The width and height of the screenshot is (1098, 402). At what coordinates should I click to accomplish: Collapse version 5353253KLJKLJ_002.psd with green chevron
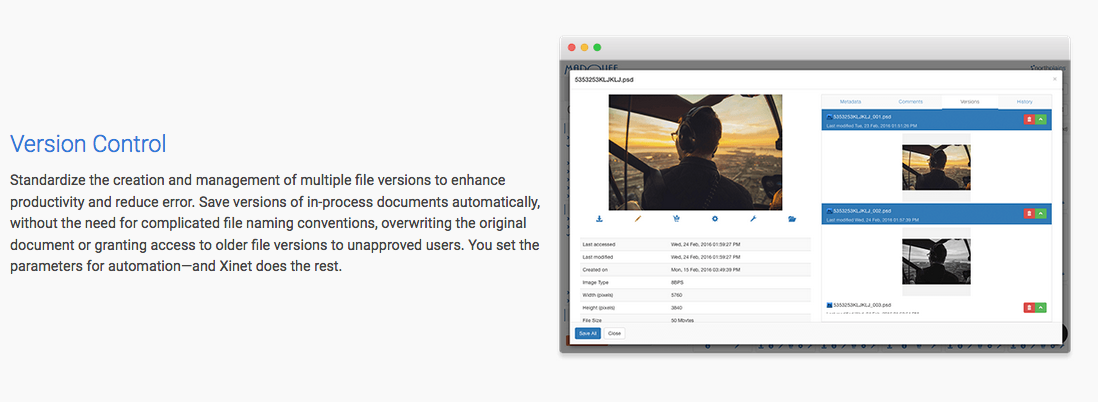tap(1041, 213)
